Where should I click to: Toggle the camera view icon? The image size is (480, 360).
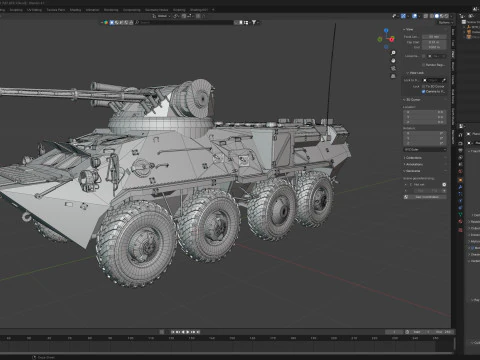(x=393, y=68)
